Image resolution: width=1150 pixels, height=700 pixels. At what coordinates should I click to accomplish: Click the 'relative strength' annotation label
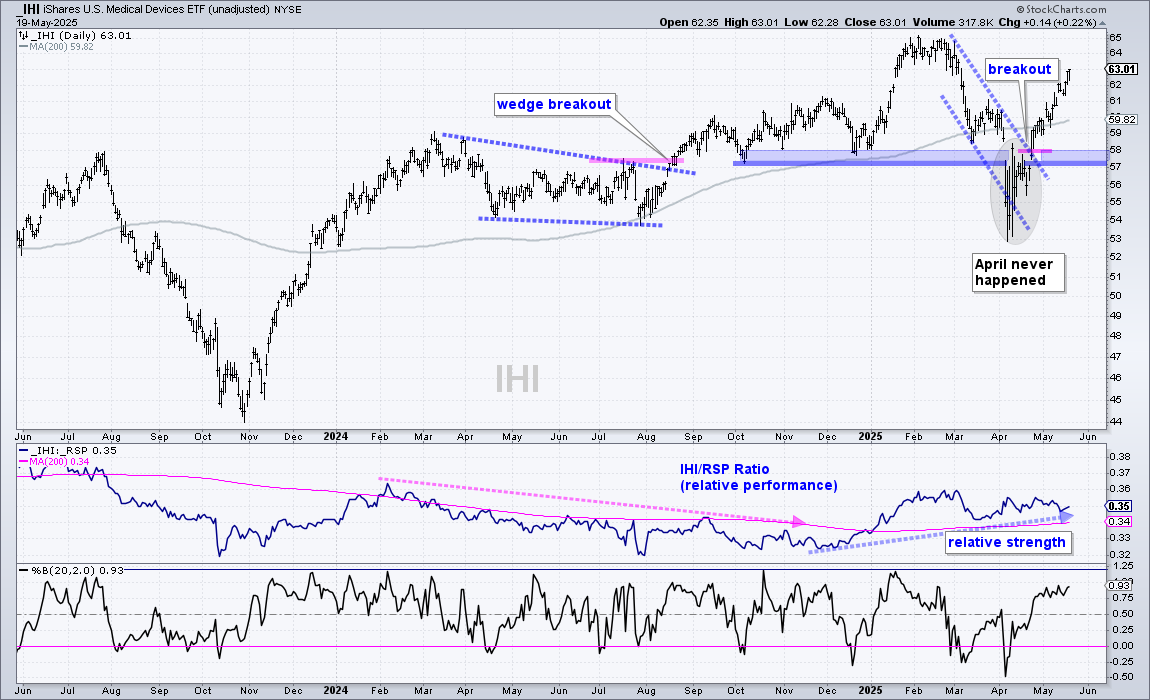[x=1006, y=542]
